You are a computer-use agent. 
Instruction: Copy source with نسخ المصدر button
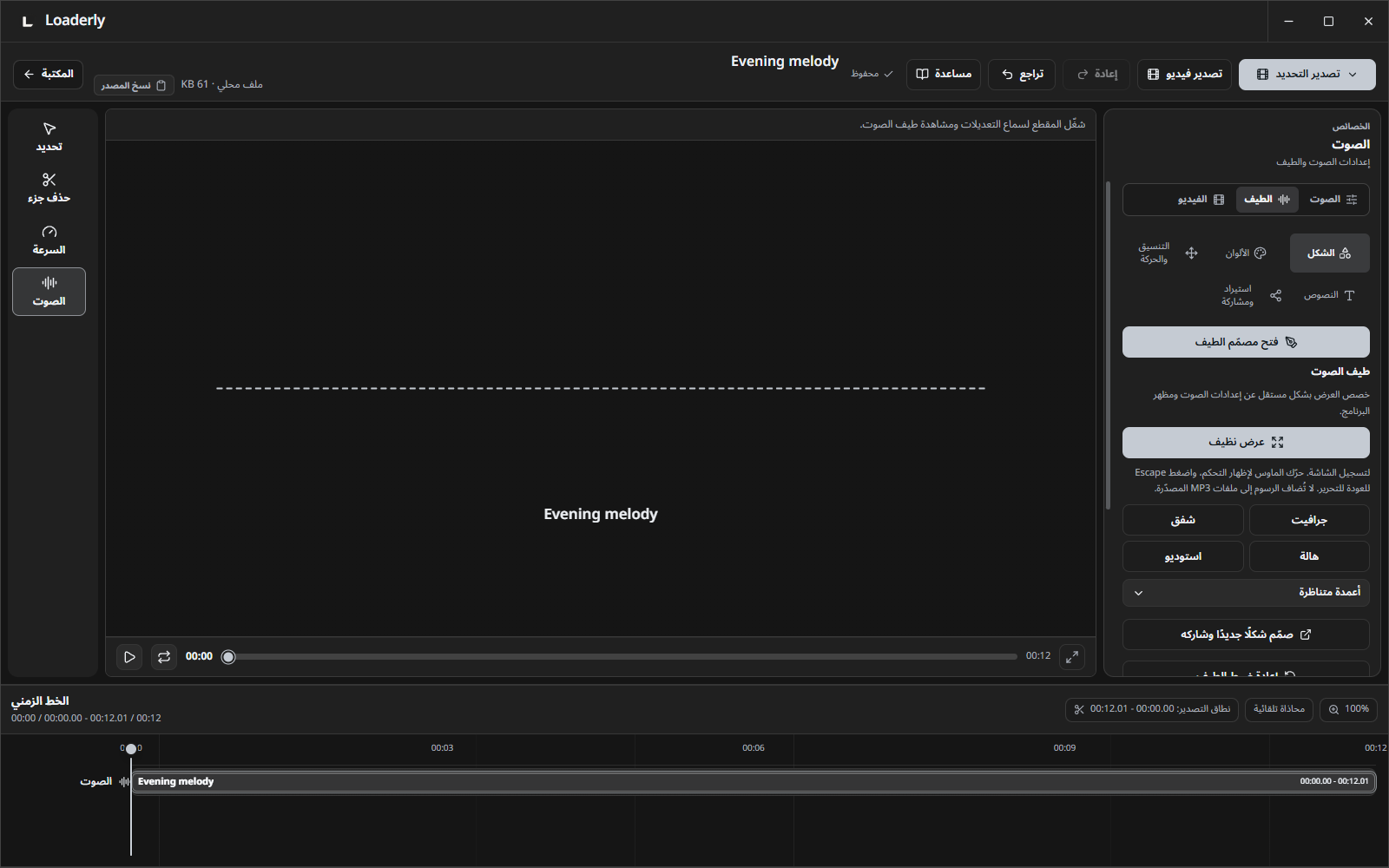tap(134, 85)
